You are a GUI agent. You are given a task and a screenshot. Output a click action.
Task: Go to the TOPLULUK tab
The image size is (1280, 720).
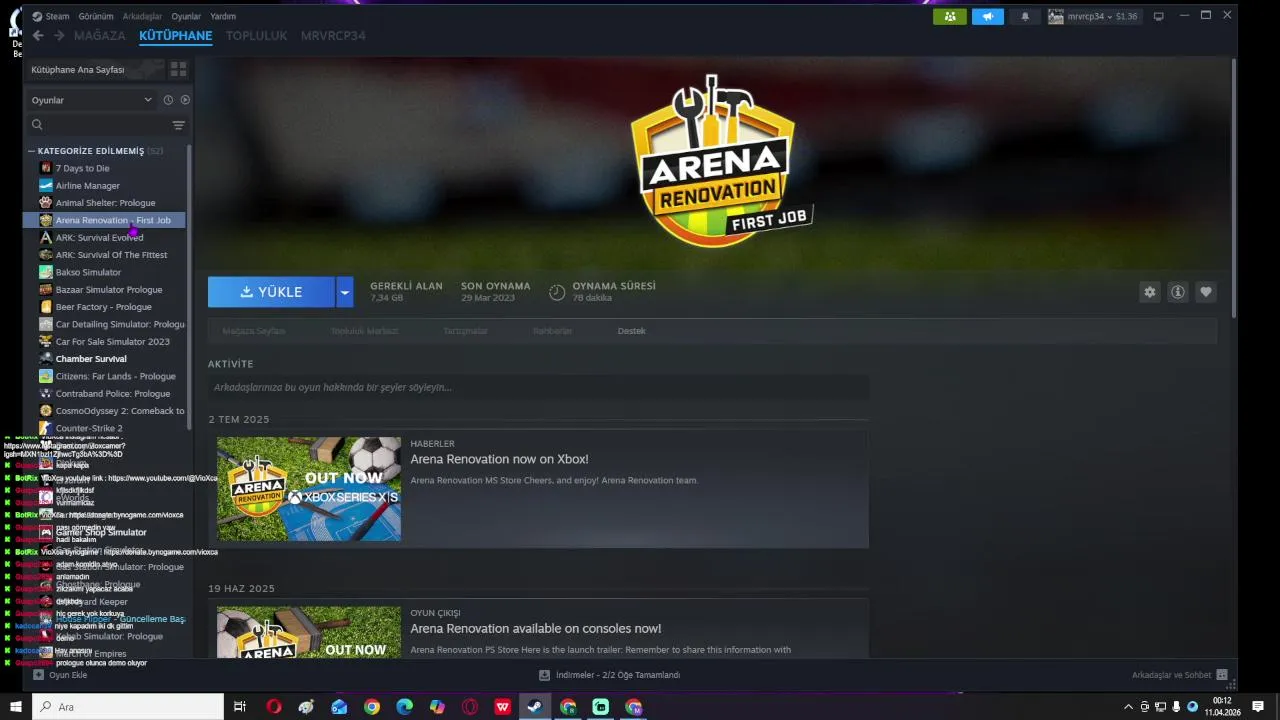point(256,35)
